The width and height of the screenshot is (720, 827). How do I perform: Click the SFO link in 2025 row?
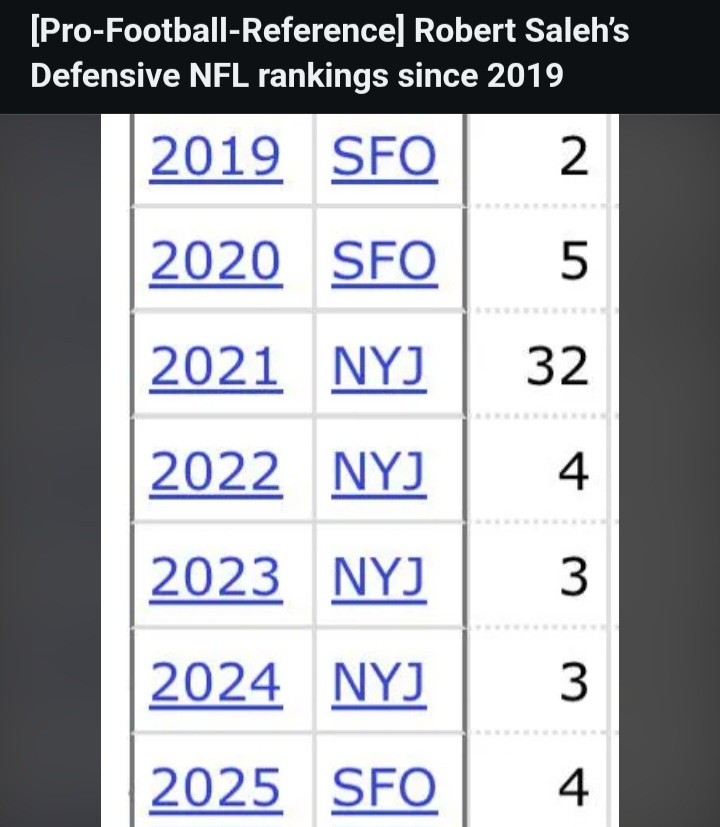tap(384, 787)
